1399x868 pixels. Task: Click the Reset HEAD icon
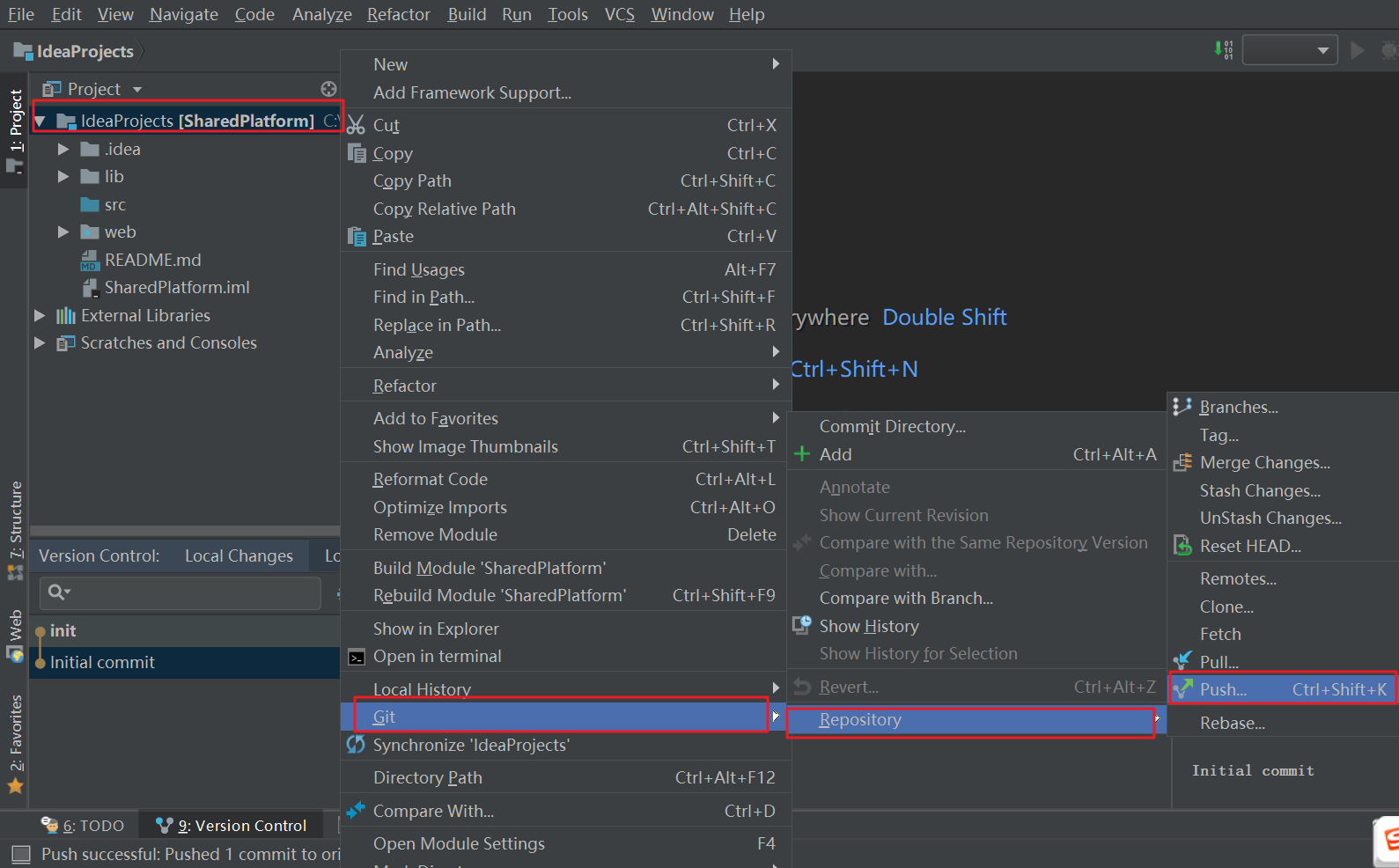tap(1182, 546)
